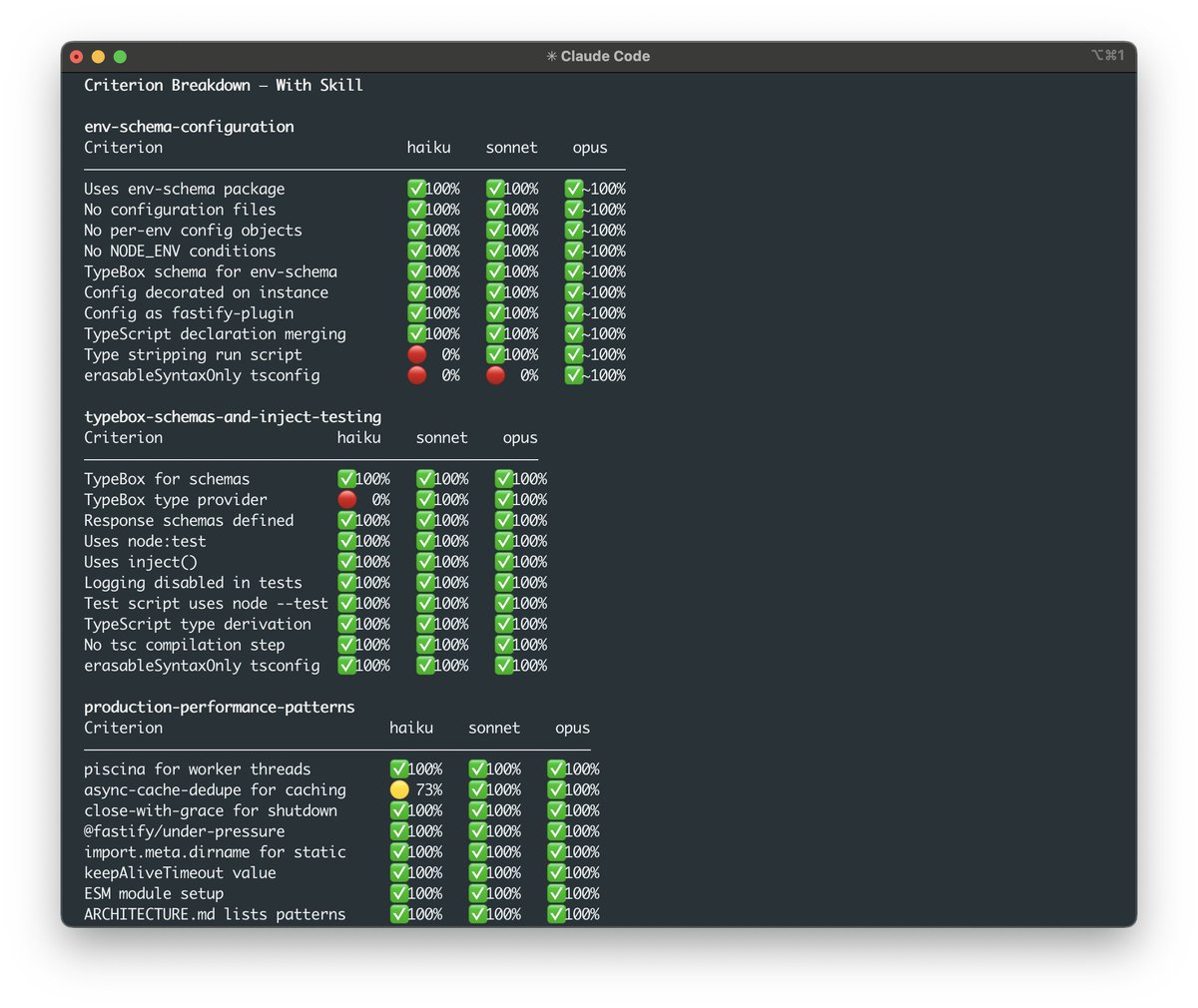
Task: Click yellow circle for async-cache-dedupe haiku
Action: pyautogui.click(x=399, y=790)
